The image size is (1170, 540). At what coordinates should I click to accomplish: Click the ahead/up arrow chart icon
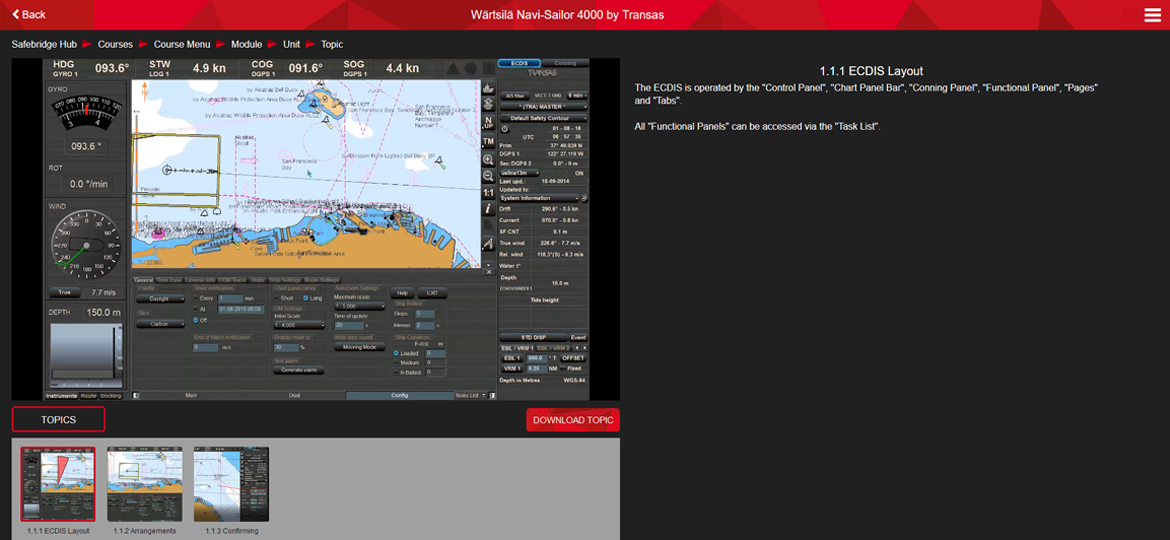[x=489, y=106]
